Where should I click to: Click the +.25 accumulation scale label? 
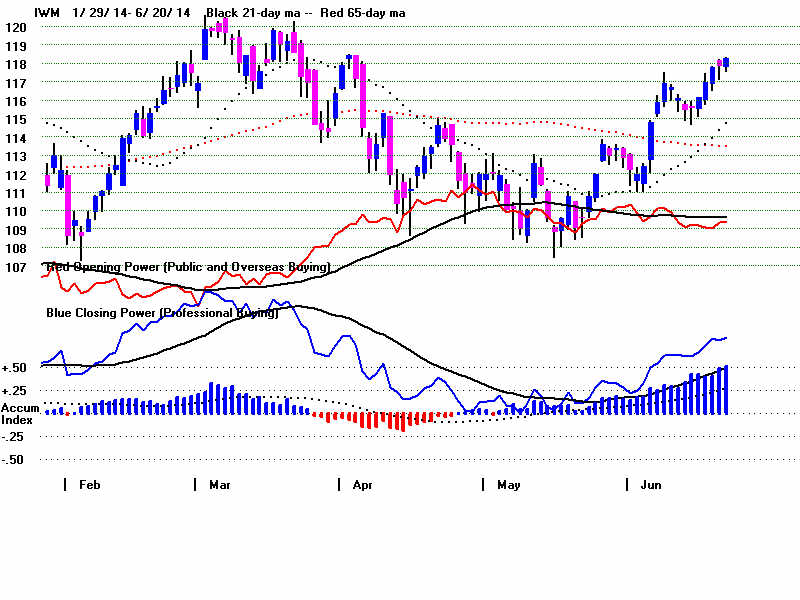[14, 391]
